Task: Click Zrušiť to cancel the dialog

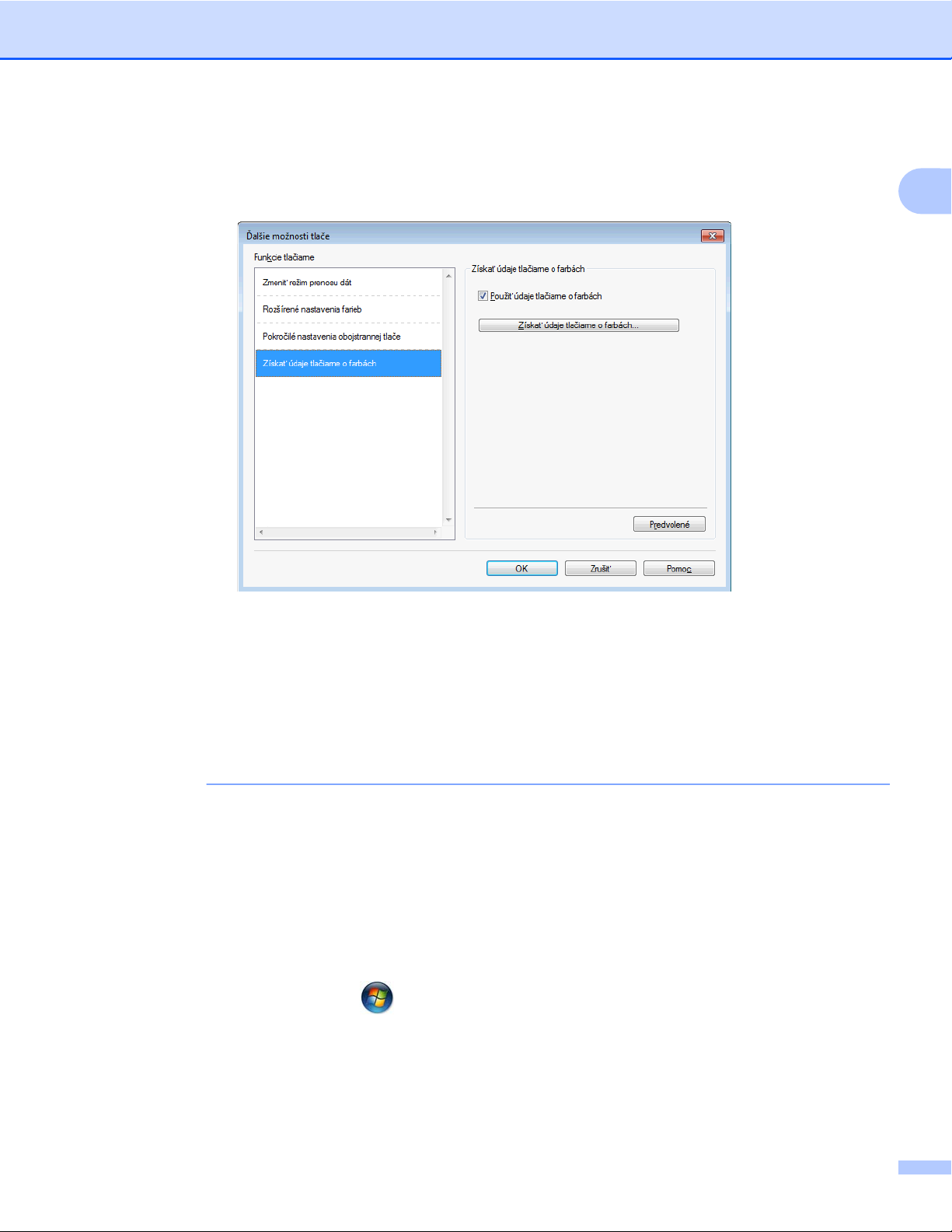Action: point(600,568)
